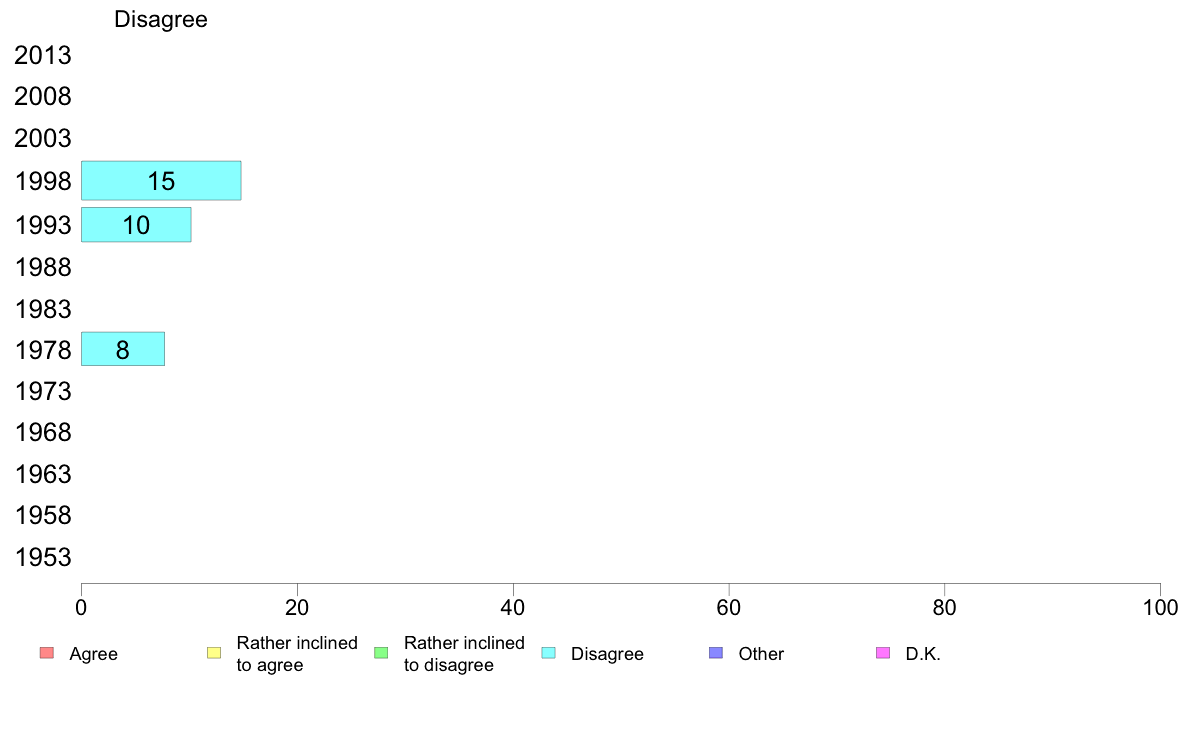
Task: Click the 100 tick on x-axis
Action: (x=1160, y=607)
